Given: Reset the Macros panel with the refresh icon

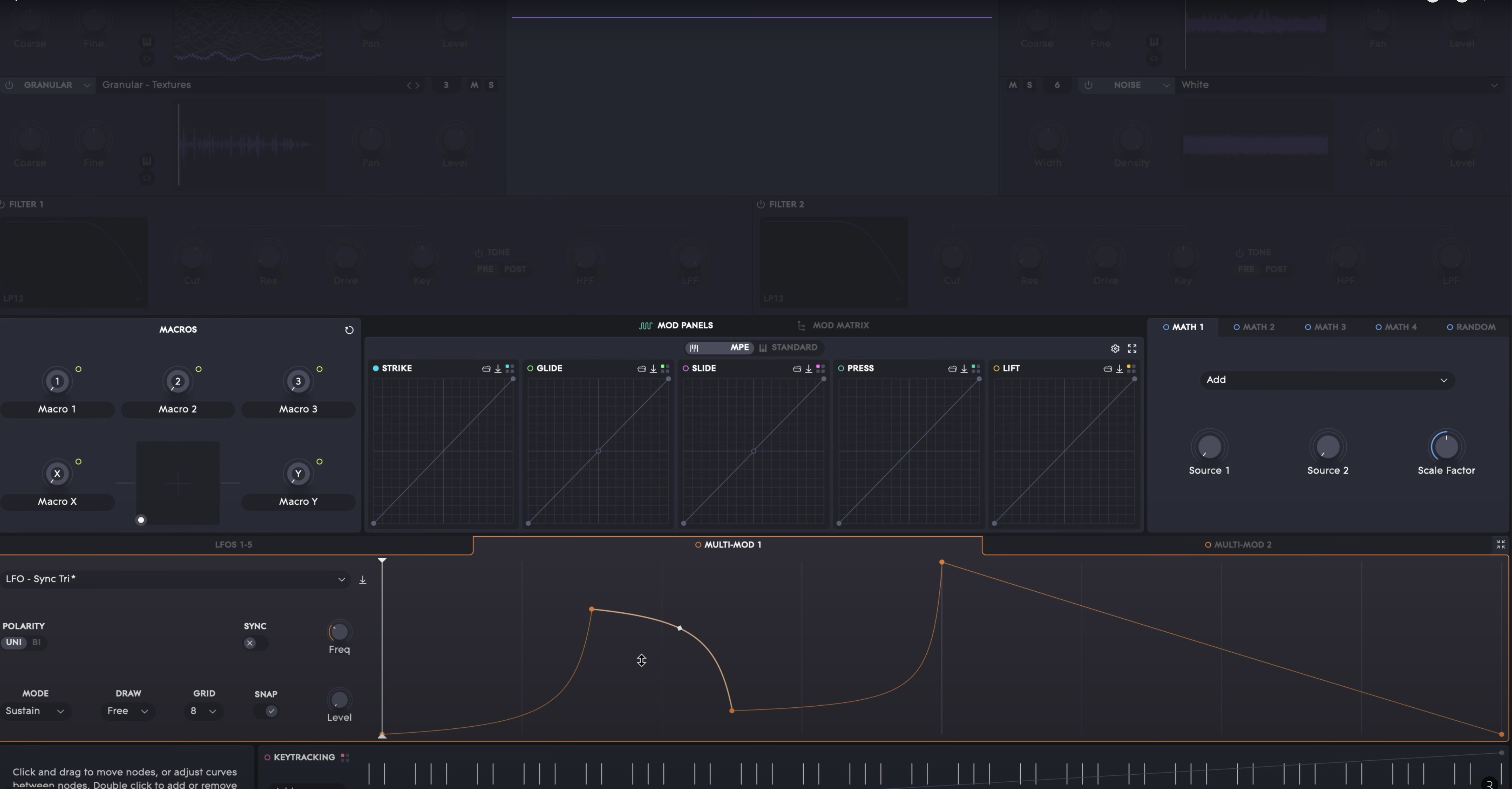Looking at the screenshot, I should coord(349,330).
